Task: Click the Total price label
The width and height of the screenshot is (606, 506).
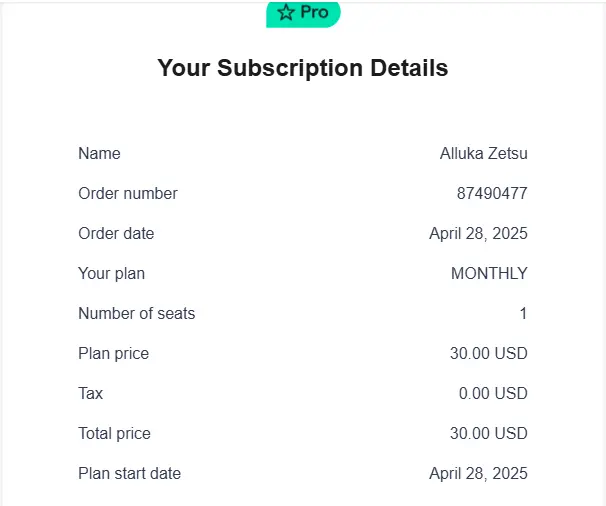Action: pyautogui.click(x=114, y=434)
